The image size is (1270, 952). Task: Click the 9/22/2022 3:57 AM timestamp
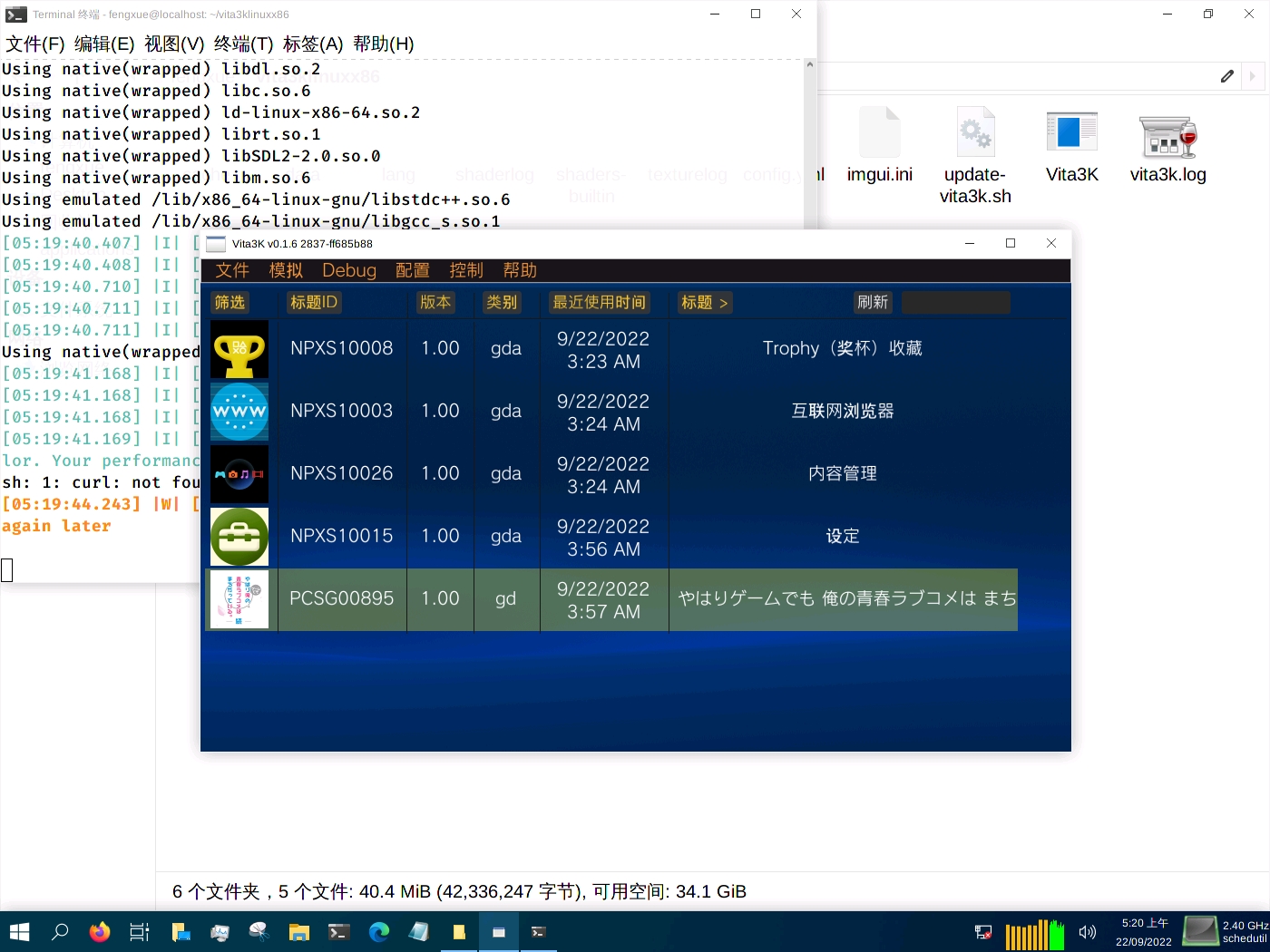tap(603, 600)
